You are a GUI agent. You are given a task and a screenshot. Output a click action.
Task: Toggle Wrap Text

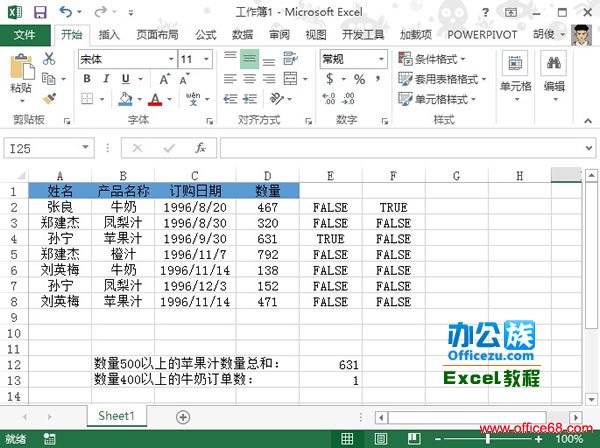point(291,58)
